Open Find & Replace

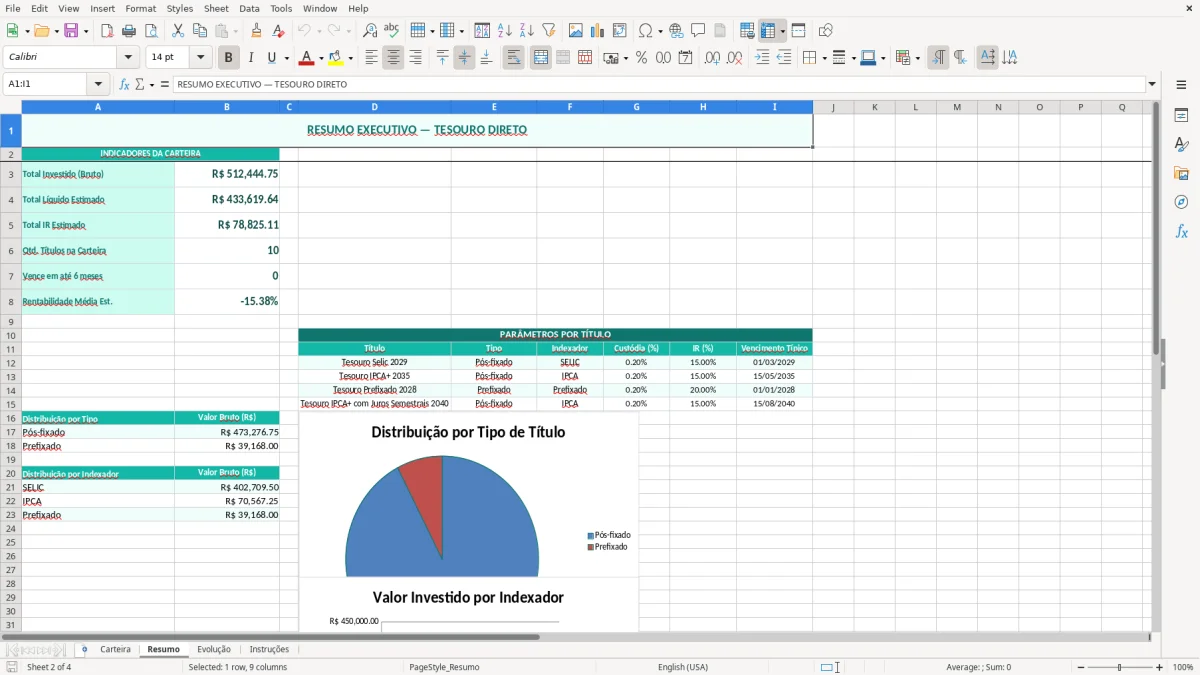click(x=370, y=31)
